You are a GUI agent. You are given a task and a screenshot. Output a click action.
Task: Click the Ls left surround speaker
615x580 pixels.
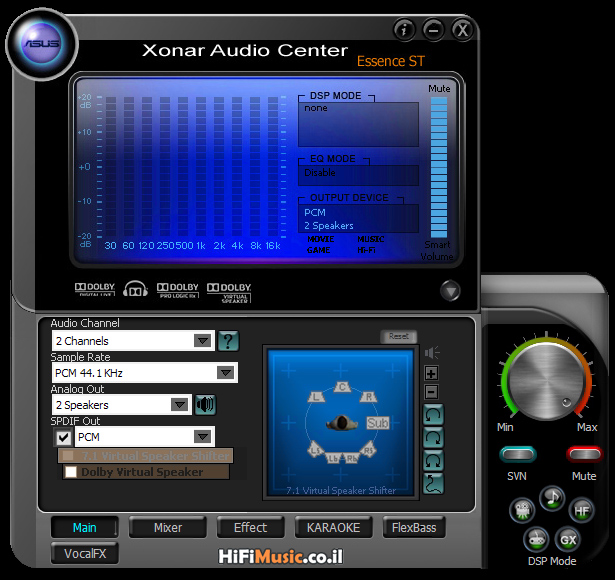pyautogui.click(x=316, y=450)
